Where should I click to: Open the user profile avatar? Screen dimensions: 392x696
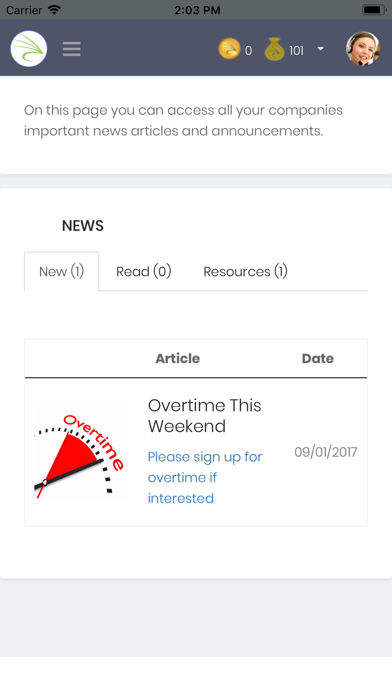coord(363,48)
